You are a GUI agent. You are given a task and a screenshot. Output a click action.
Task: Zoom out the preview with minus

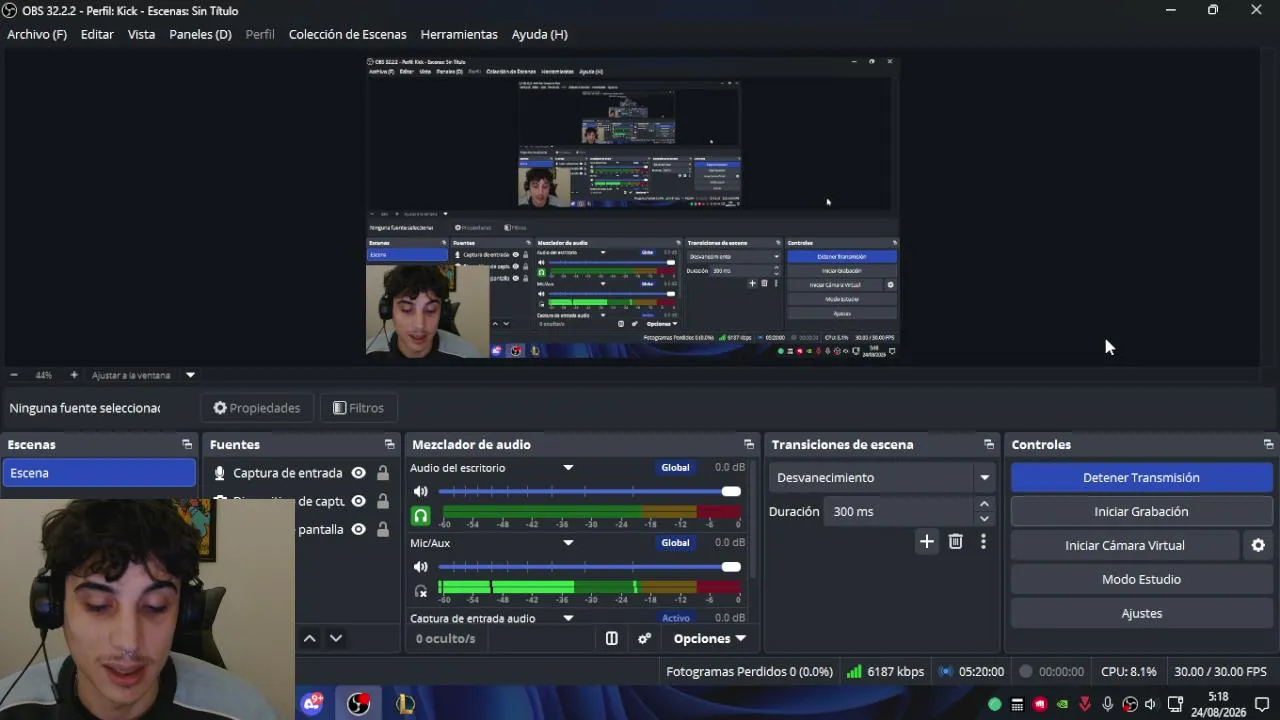14,375
